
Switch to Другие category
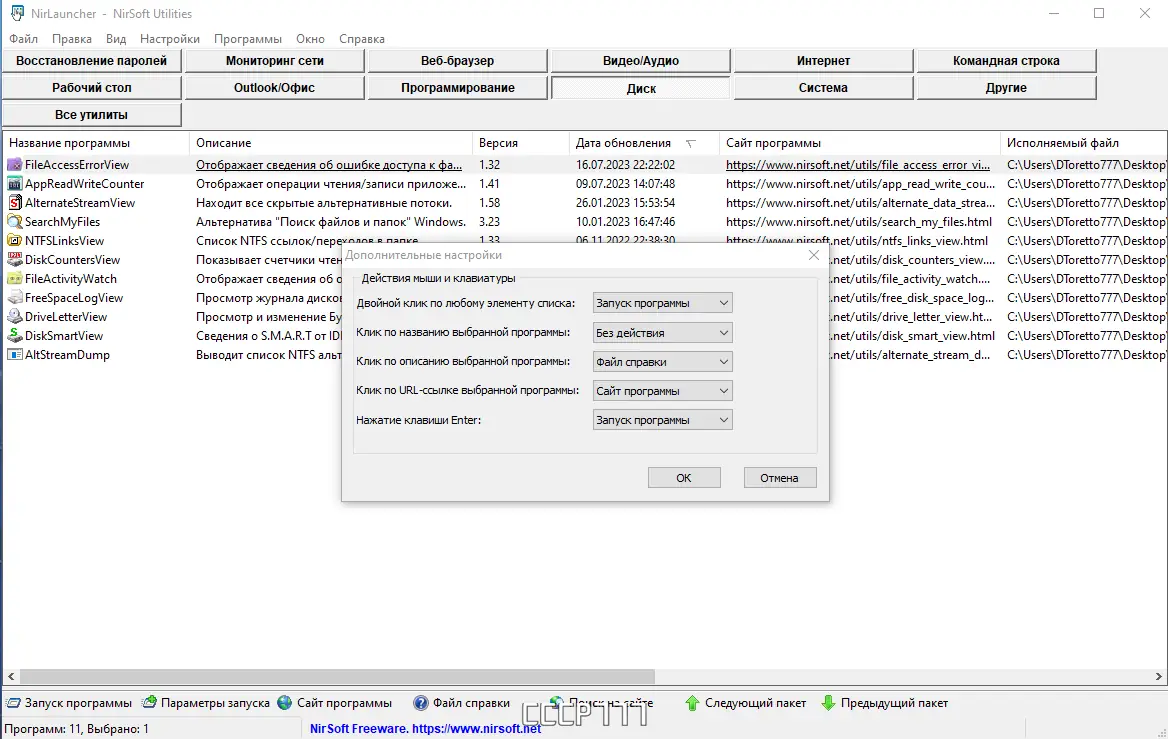1006,87
